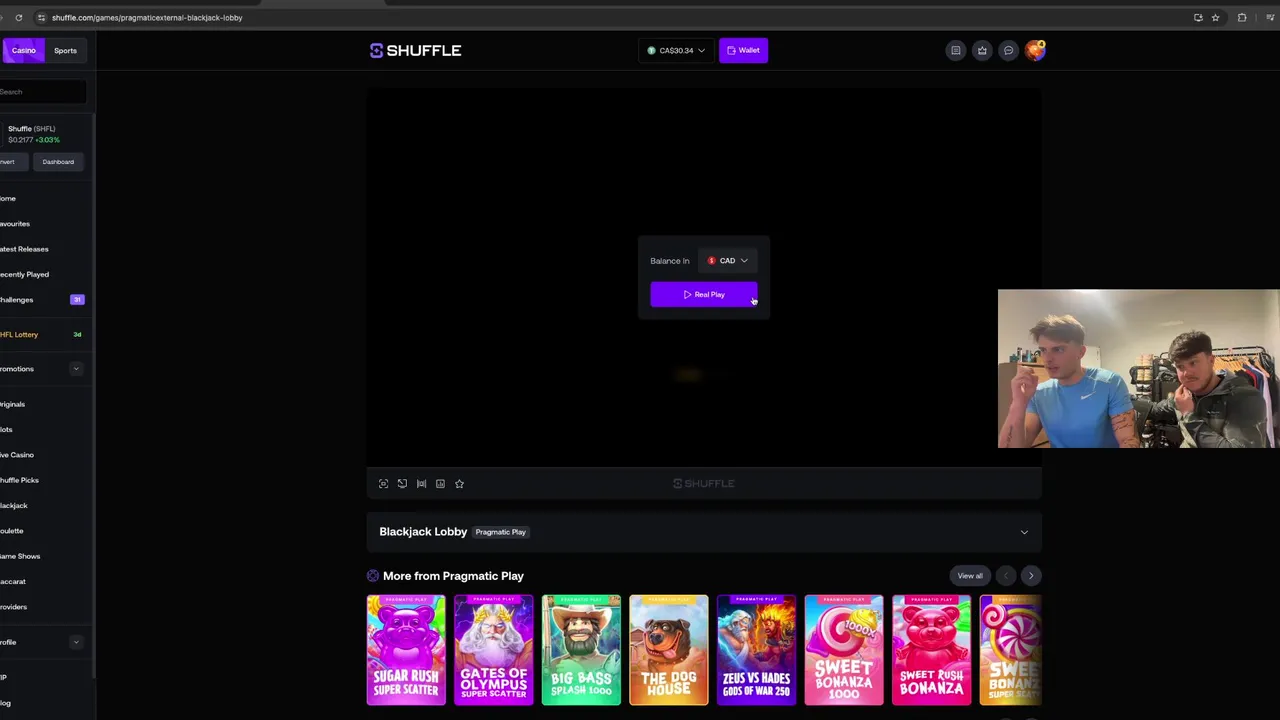The height and width of the screenshot is (720, 1280).
Task: Open The Dog House game thumbnail
Action: tap(669, 650)
